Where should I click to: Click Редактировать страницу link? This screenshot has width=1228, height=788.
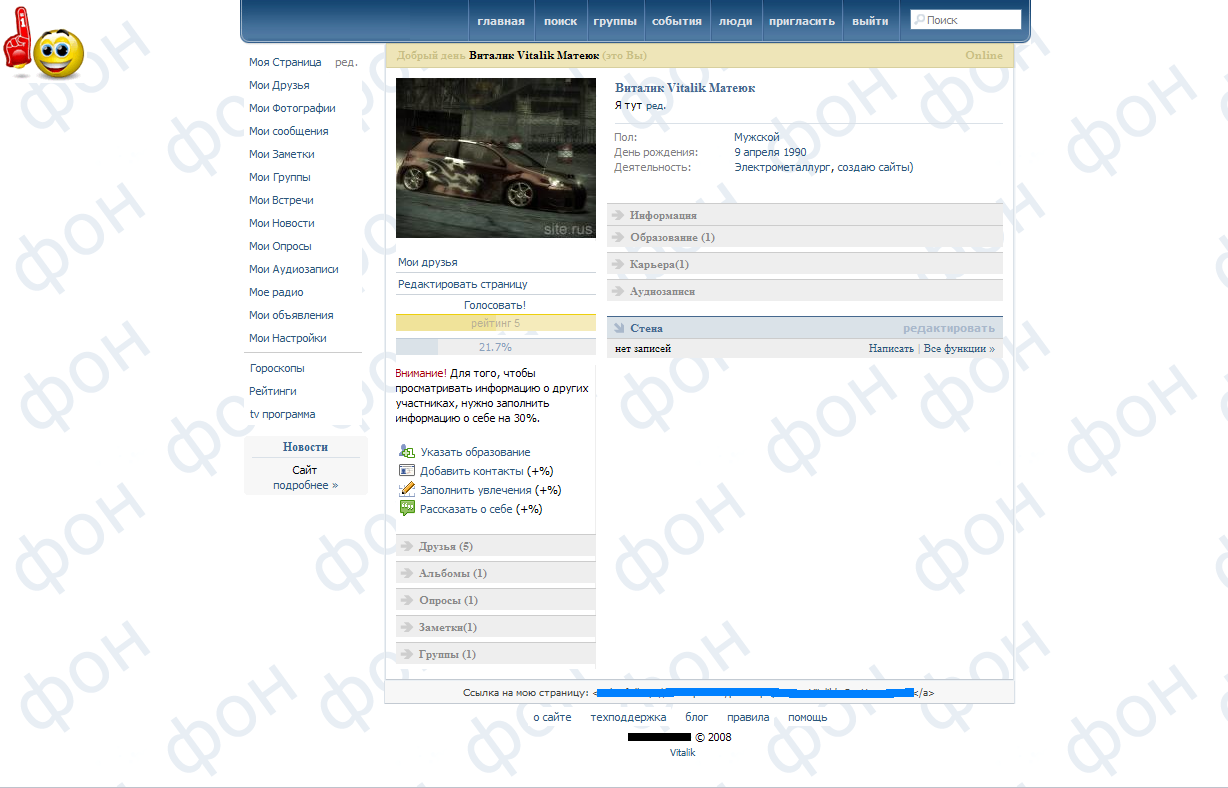coord(463,284)
